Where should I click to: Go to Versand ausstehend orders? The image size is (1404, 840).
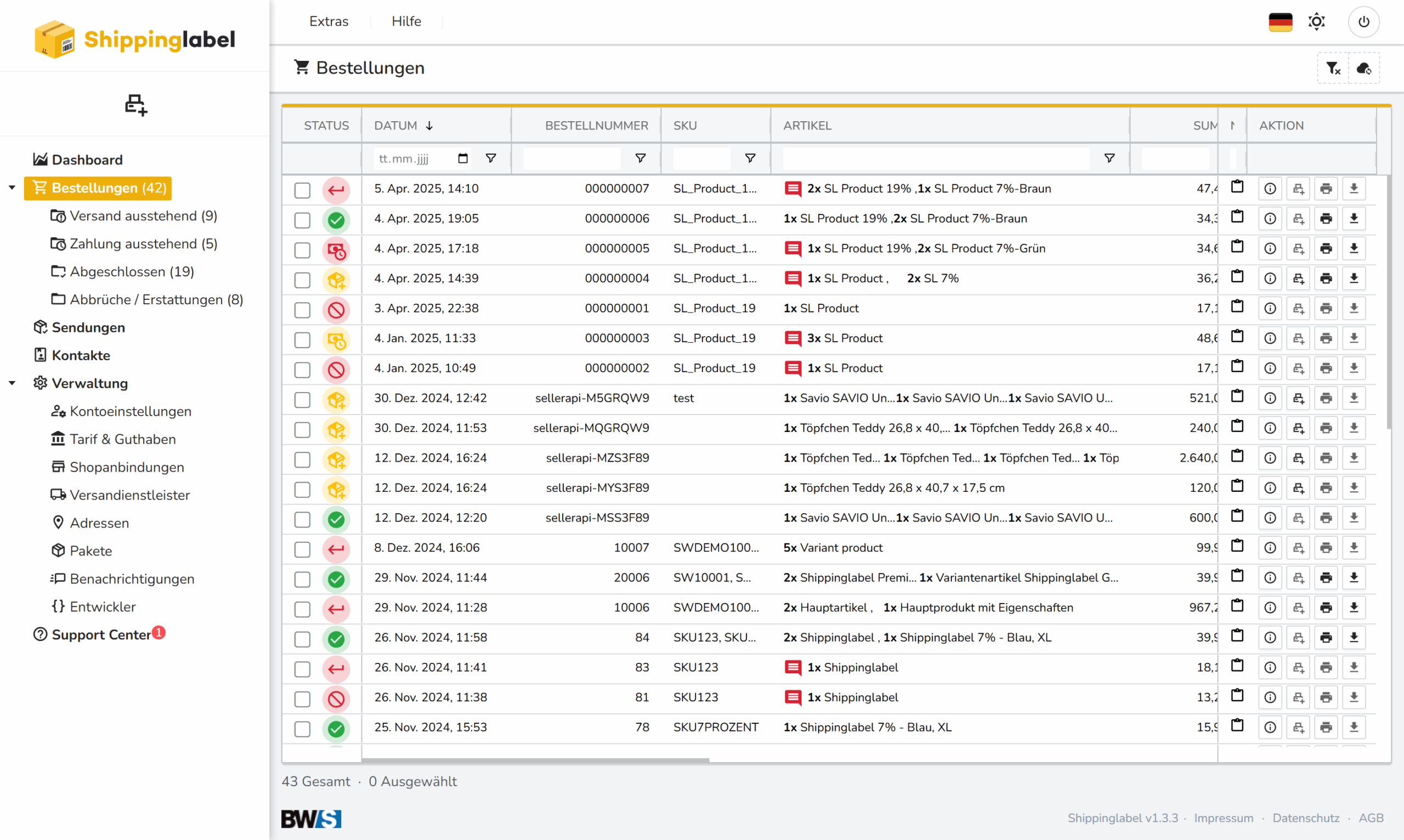[143, 216]
